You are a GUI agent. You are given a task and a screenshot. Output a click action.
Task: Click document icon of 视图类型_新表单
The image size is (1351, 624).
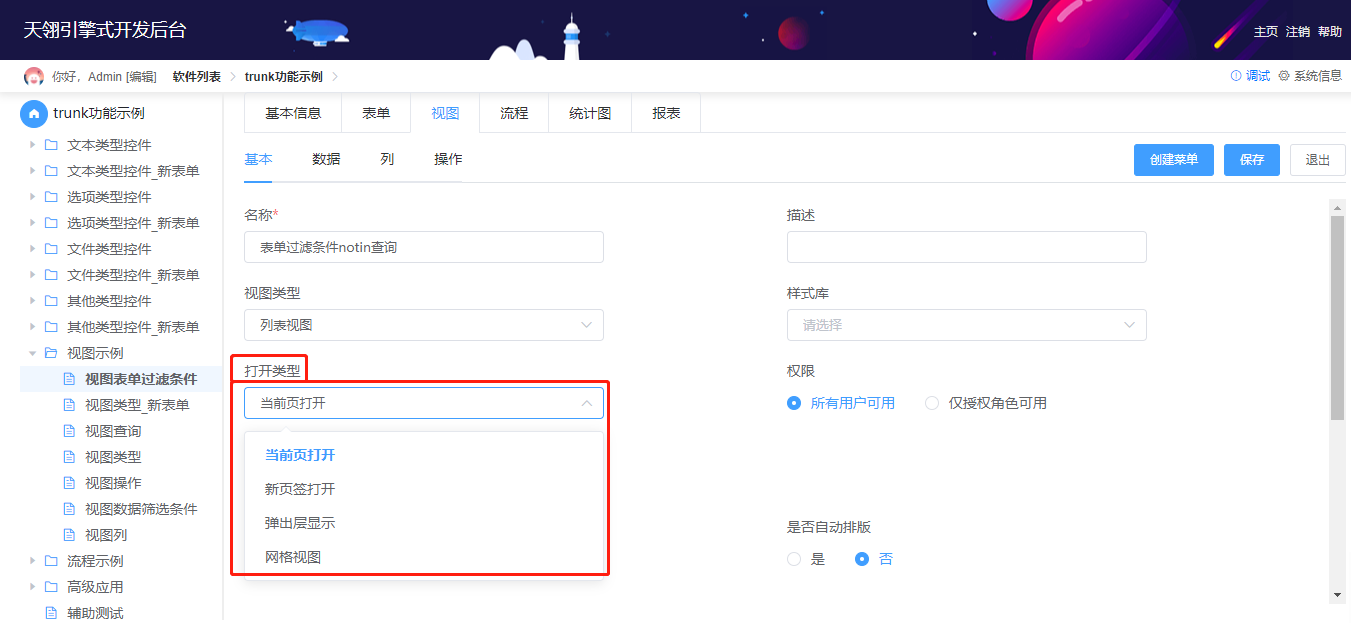[x=69, y=405]
